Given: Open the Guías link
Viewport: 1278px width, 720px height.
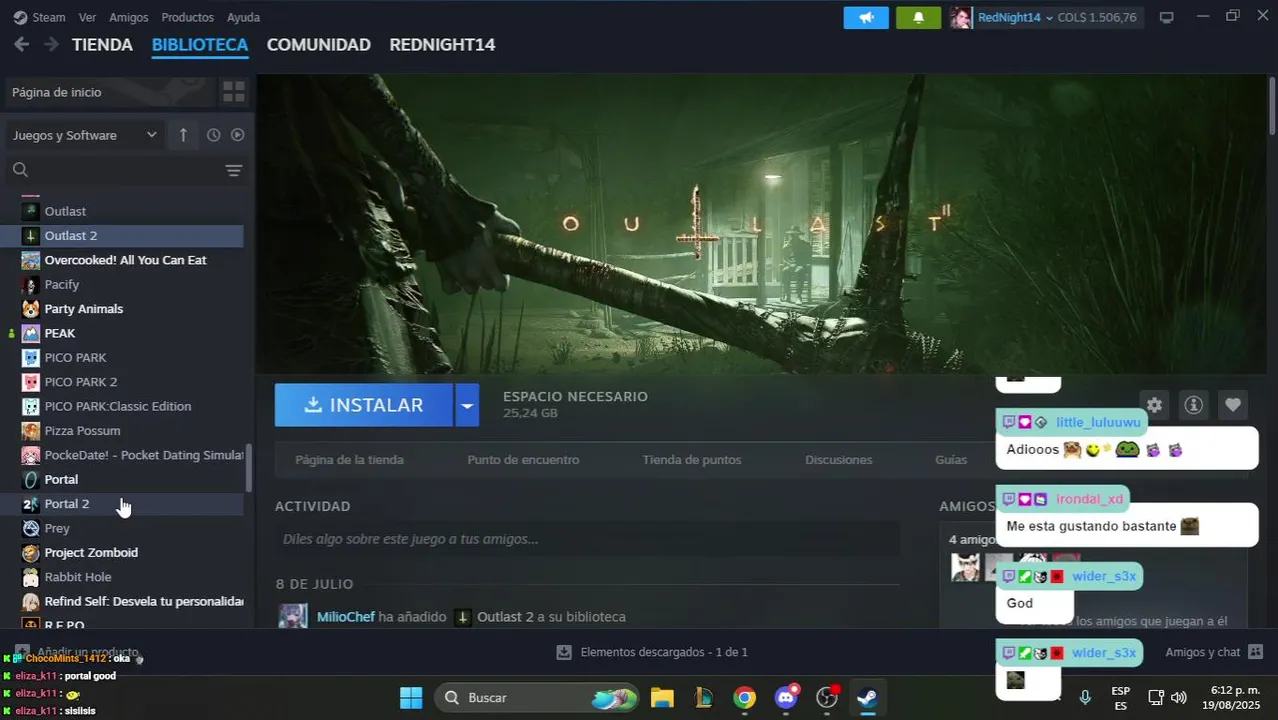Looking at the screenshot, I should [x=951, y=460].
